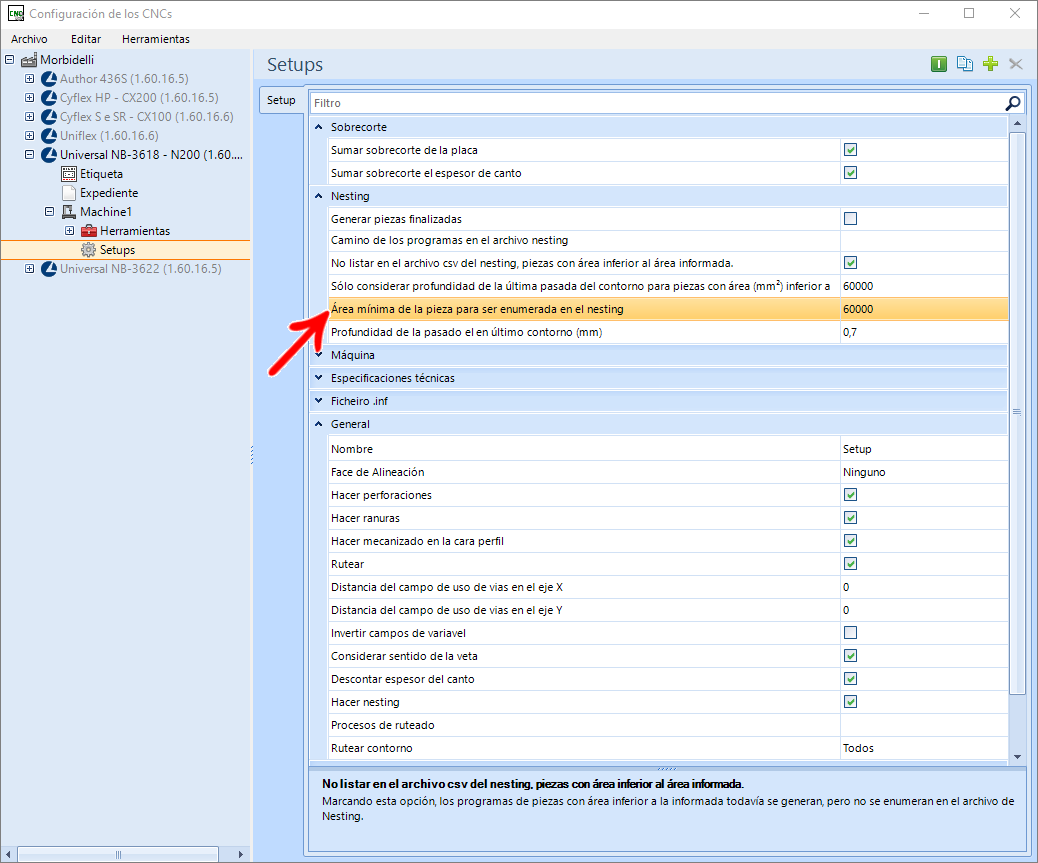Click the settings list vertical scrollbar

tap(1017, 411)
